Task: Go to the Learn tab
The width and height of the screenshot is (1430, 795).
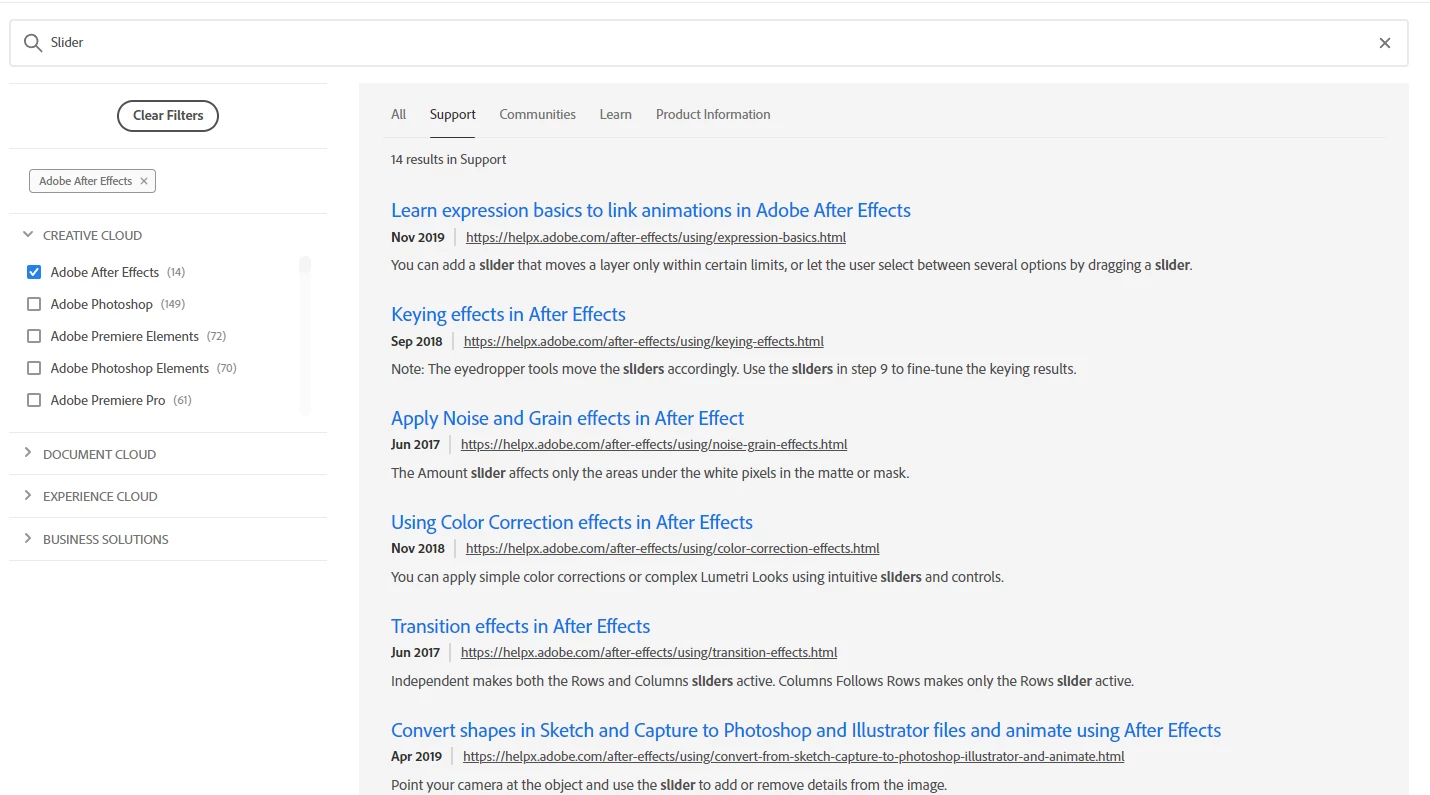Action: coord(615,114)
